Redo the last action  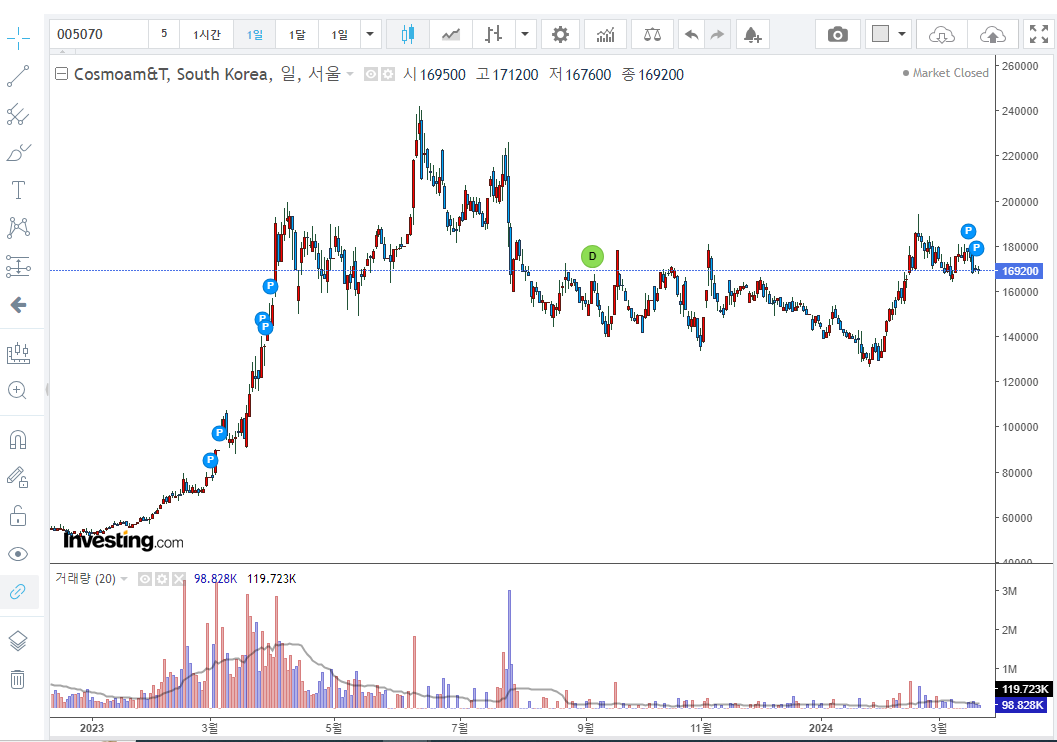click(x=717, y=34)
